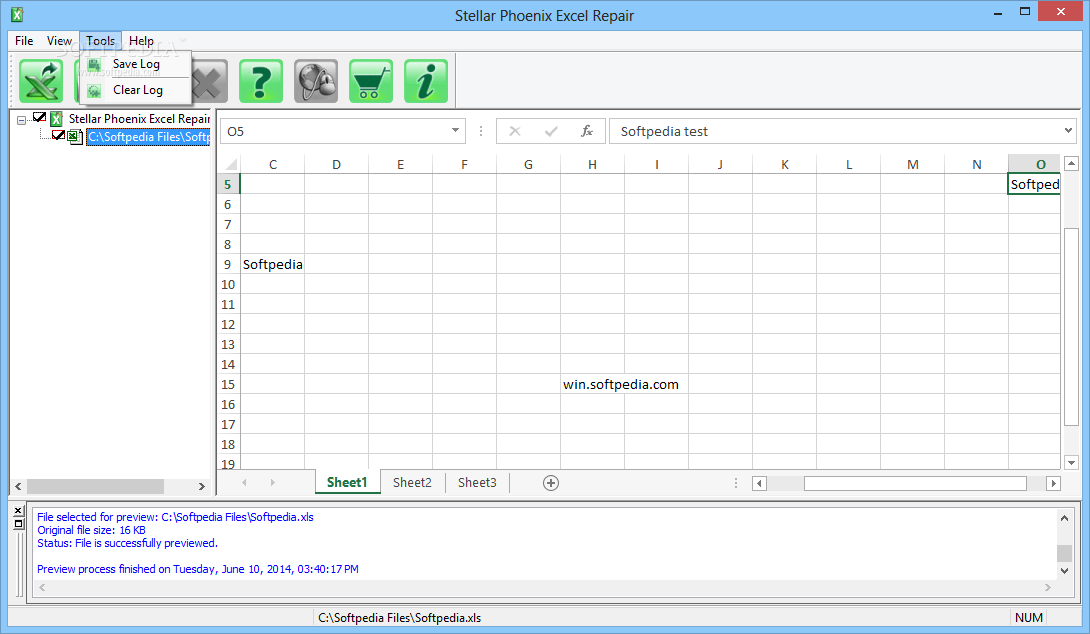The height and width of the screenshot is (634, 1090).
Task: Click the Tools menu
Action: [101, 41]
